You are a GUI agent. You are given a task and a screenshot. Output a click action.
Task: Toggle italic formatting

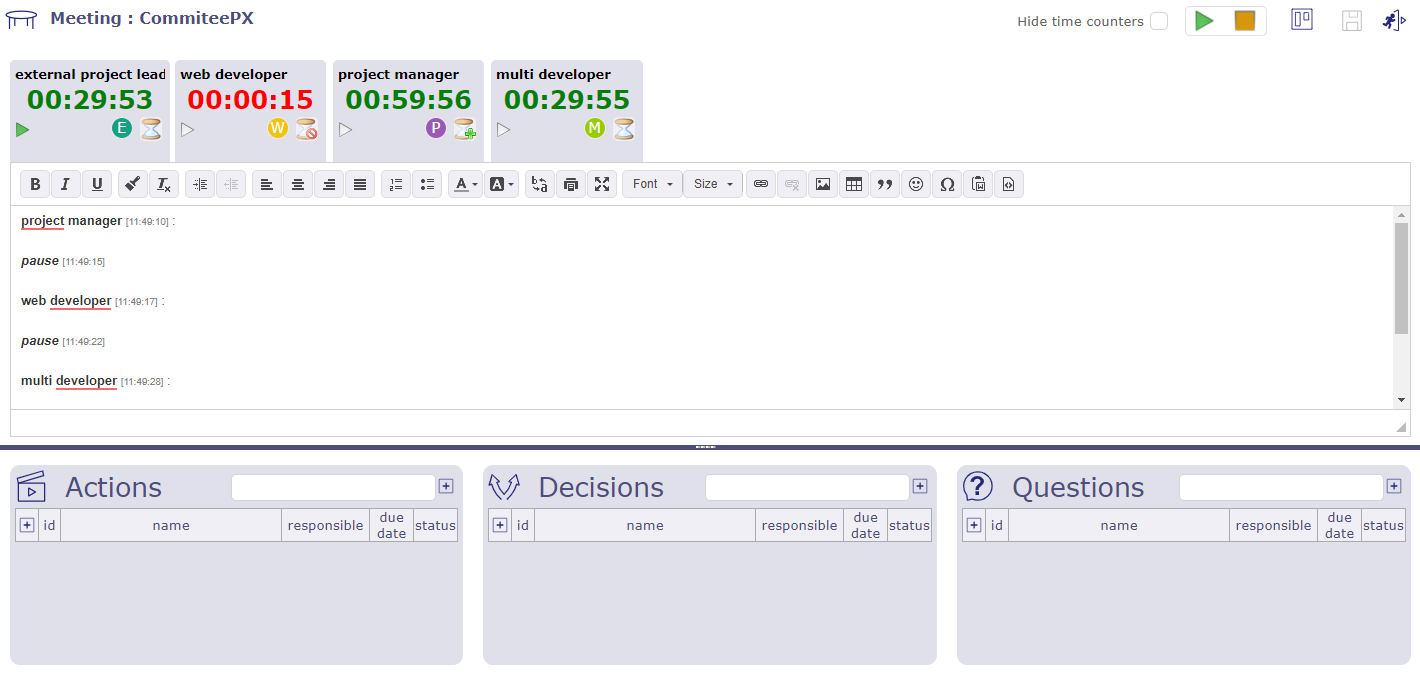point(65,184)
